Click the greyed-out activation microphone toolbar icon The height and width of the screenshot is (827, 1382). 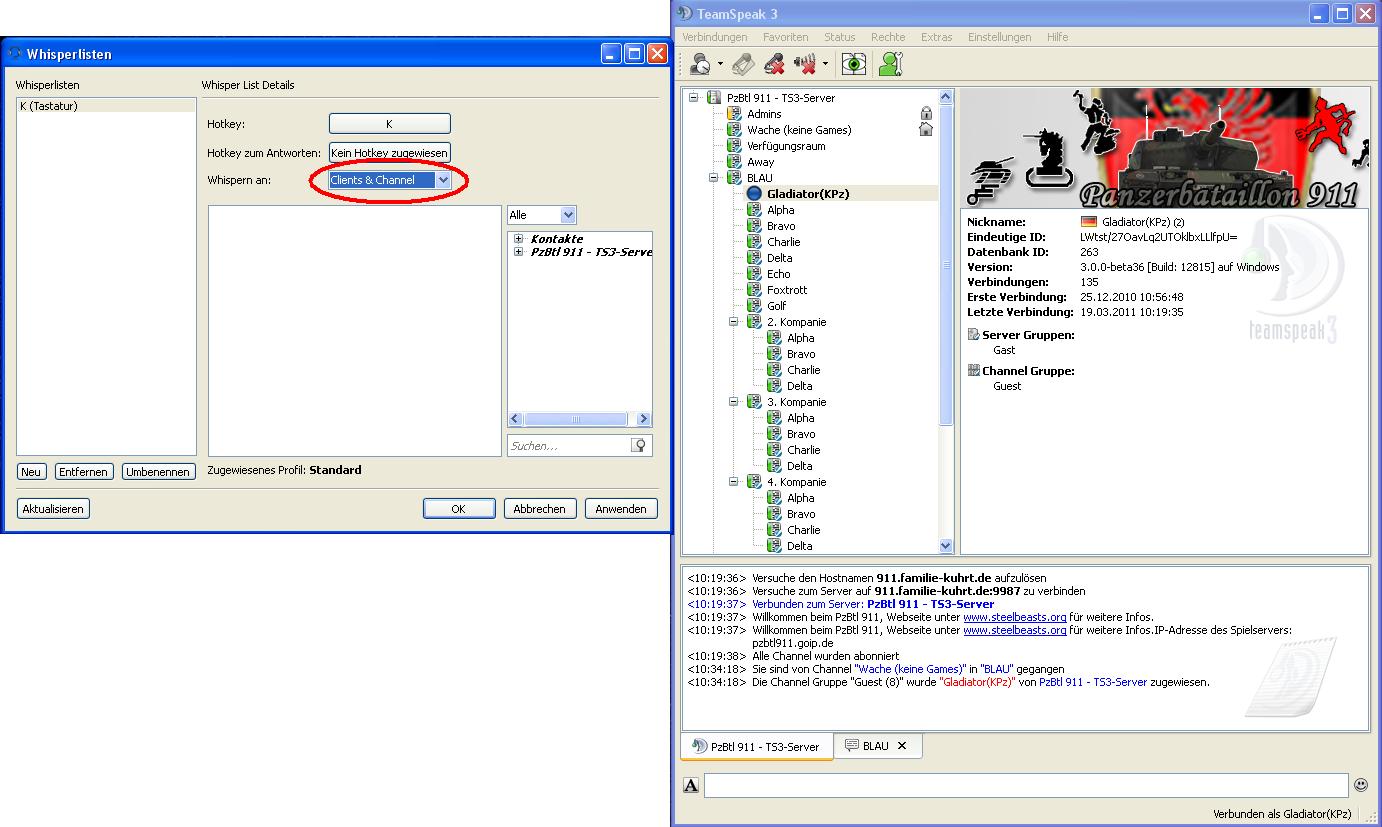743,64
